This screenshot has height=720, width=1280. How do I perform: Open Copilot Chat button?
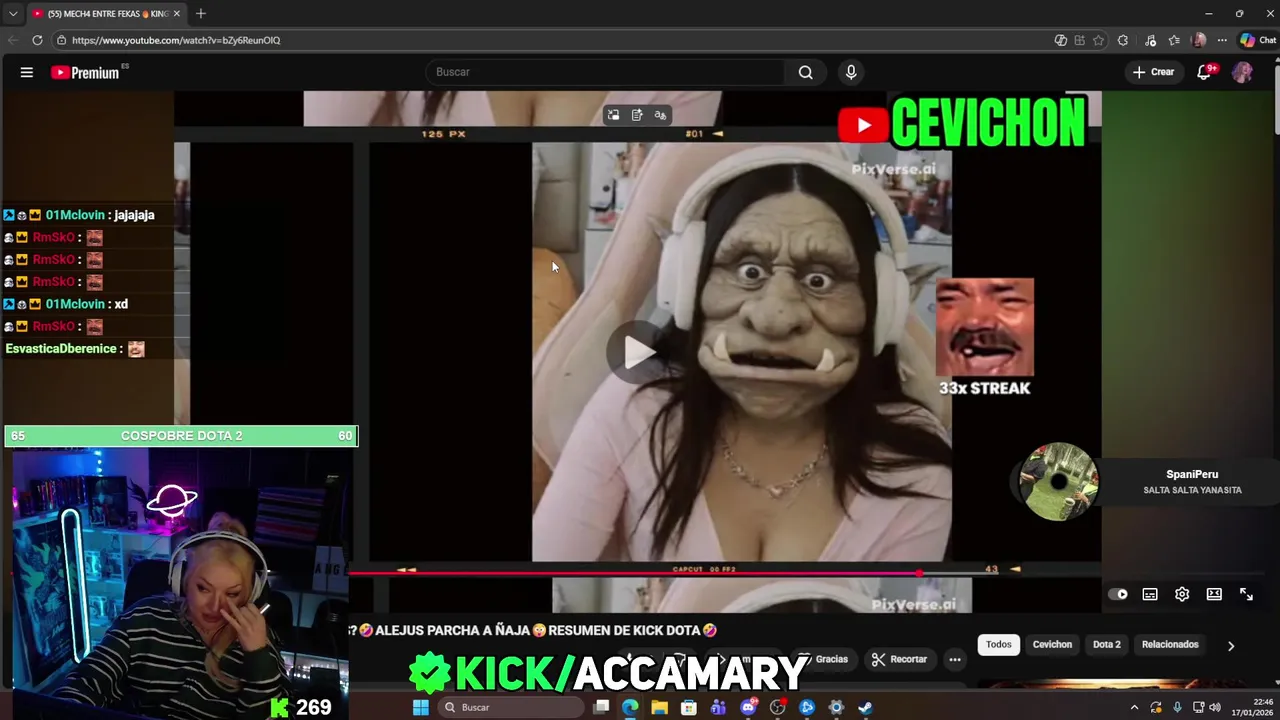pyautogui.click(x=1258, y=40)
